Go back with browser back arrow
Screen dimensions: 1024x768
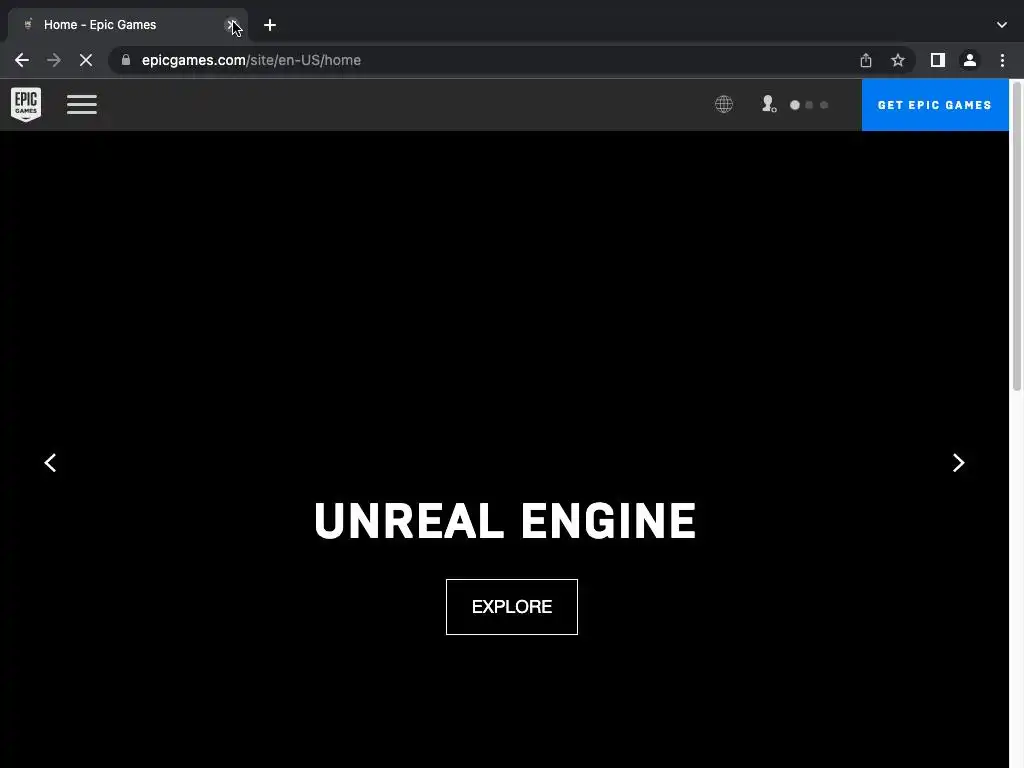[x=22, y=60]
